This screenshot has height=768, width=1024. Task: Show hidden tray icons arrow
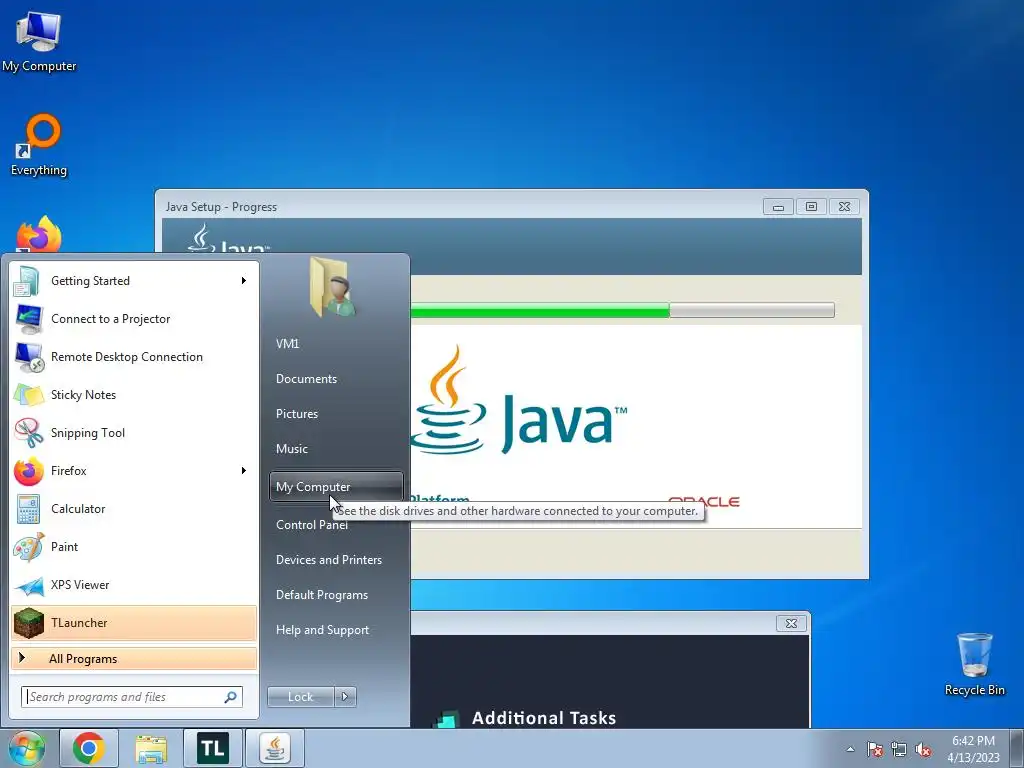850,749
